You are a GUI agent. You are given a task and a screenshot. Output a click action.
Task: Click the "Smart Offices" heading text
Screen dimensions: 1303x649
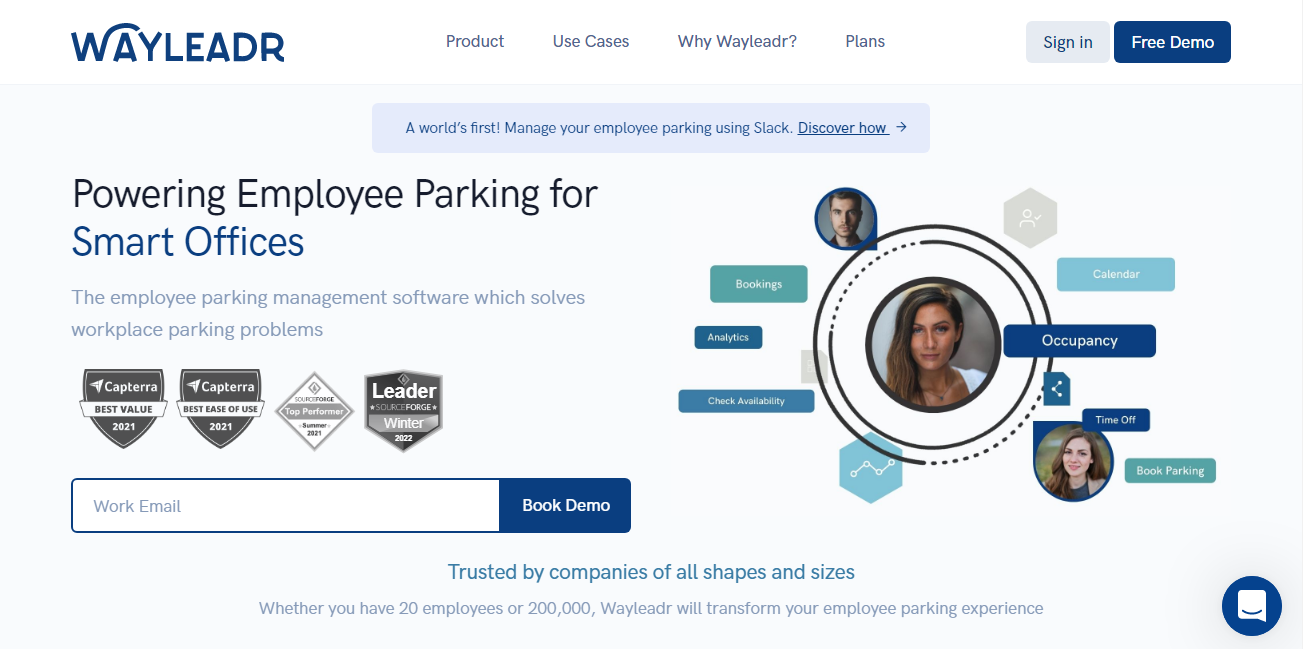(188, 242)
